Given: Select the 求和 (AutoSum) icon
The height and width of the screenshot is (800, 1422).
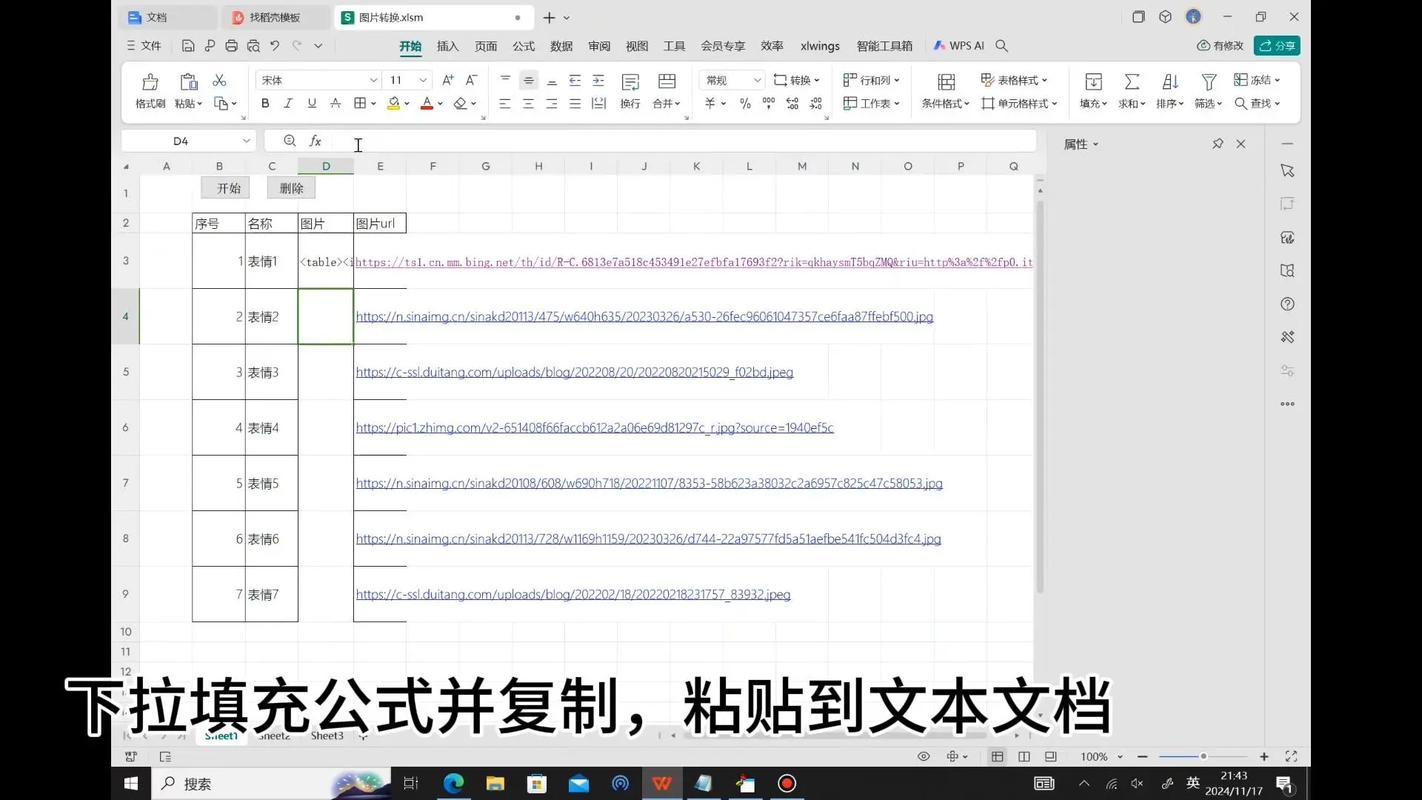Looking at the screenshot, I should pyautogui.click(x=1131, y=90).
